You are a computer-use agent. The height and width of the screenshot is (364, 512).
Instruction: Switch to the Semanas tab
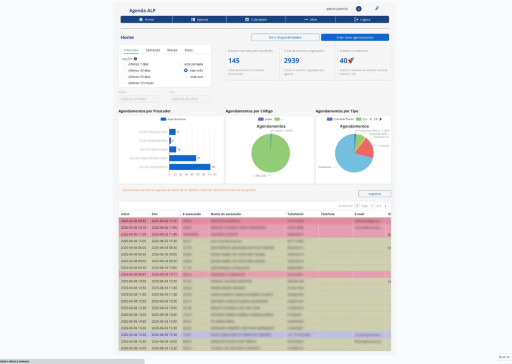[153, 50]
